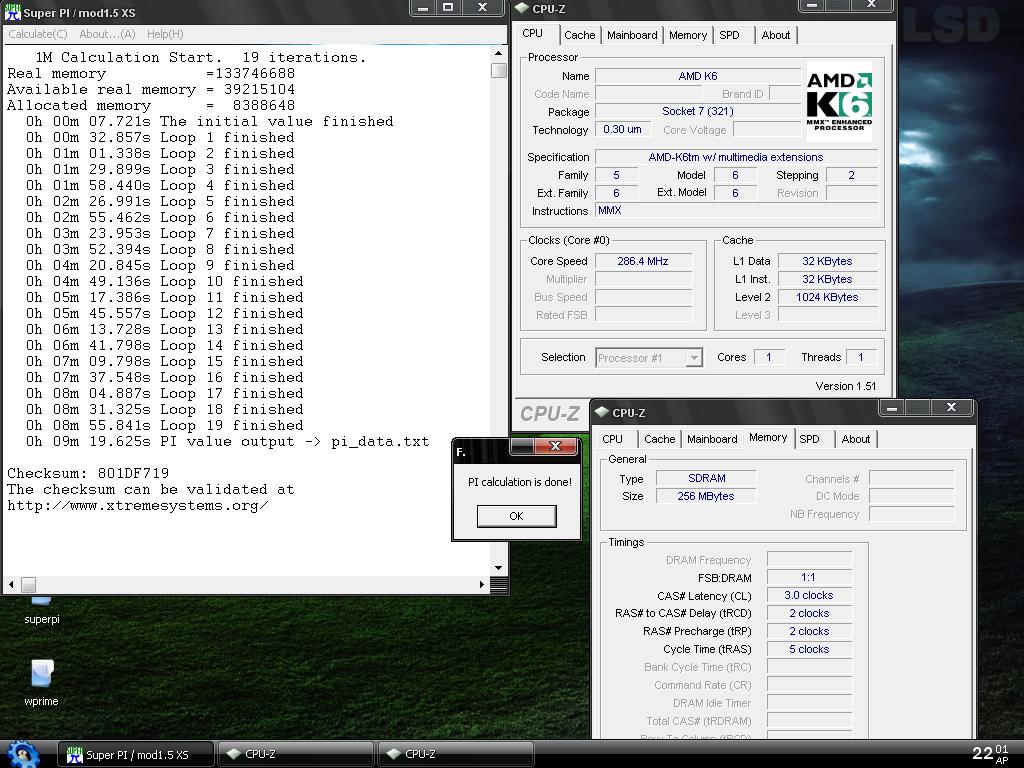Maximize the Super PI window
The image size is (1024, 768).
[448, 8]
